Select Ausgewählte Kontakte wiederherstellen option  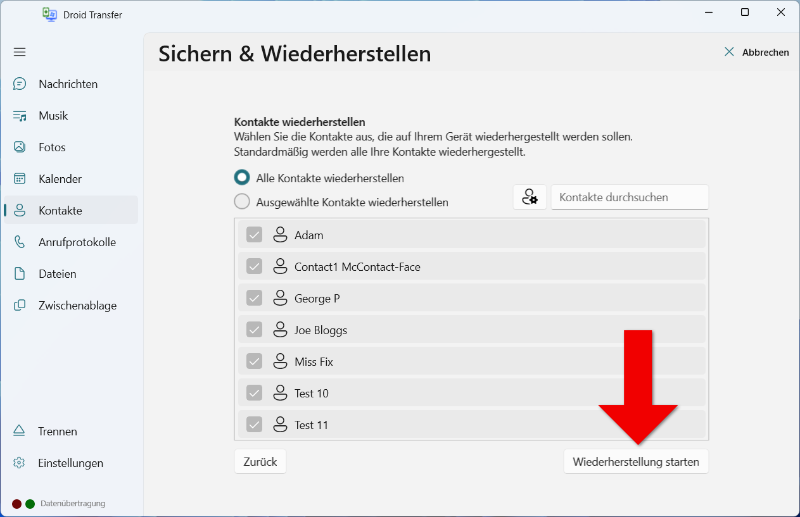coord(242,202)
